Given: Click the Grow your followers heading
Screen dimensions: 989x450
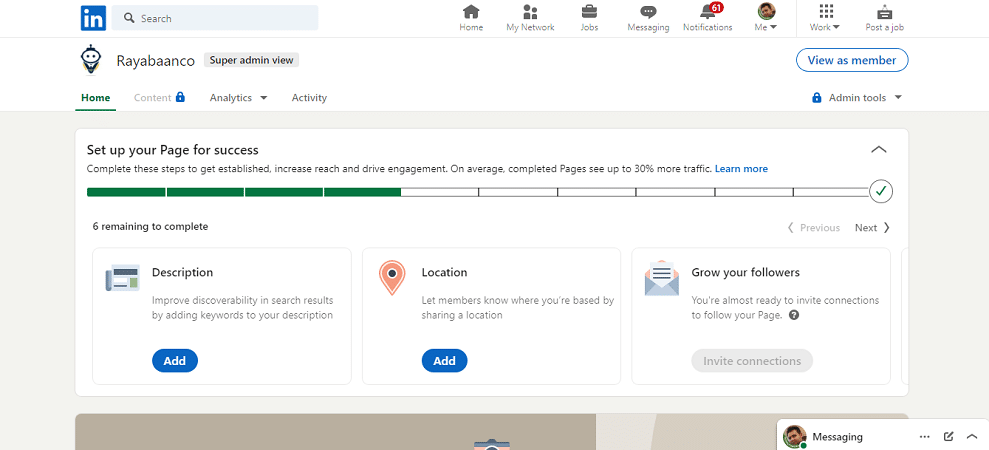Looking at the screenshot, I should (746, 273).
